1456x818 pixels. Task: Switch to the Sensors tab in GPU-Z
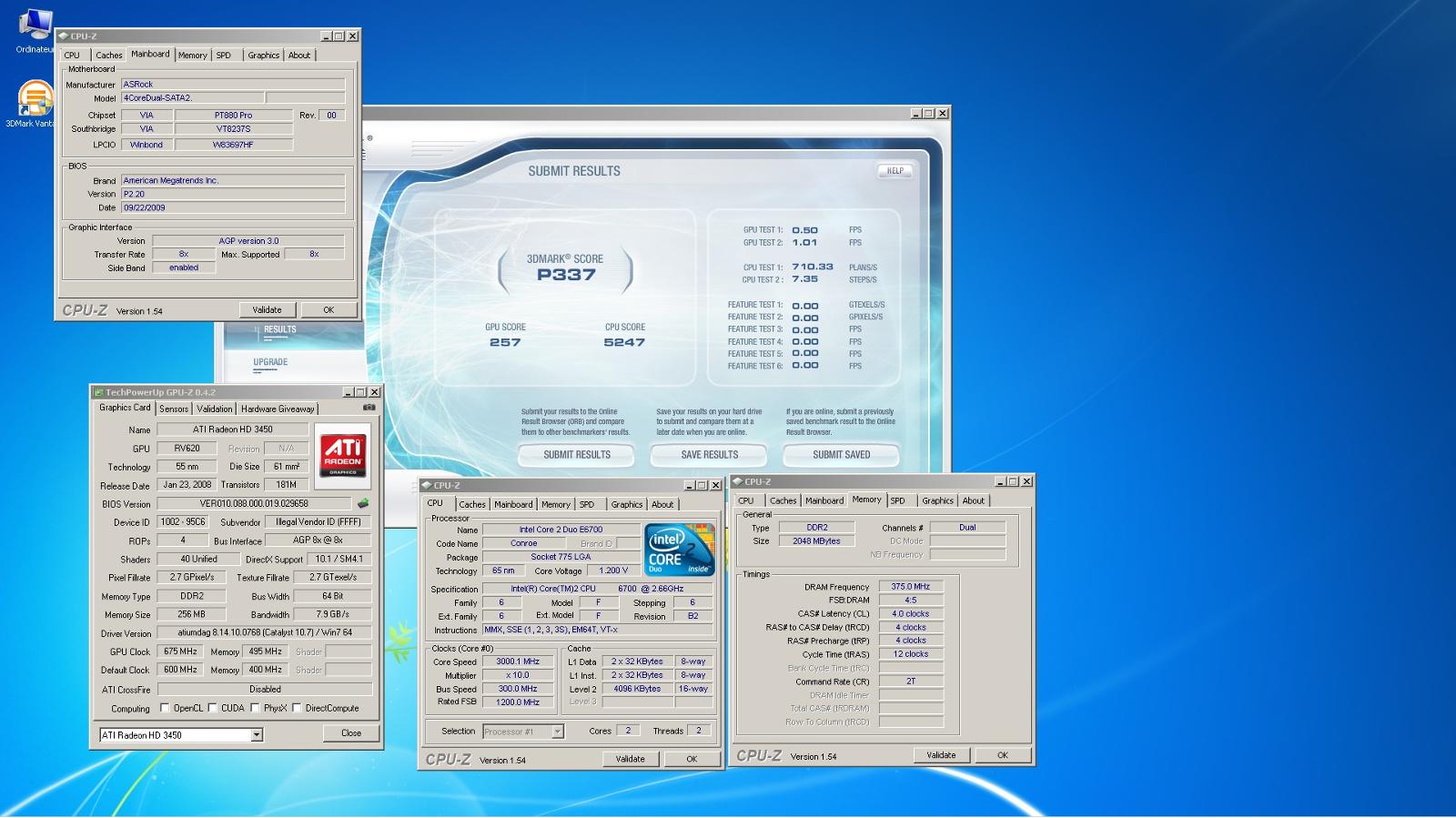tap(174, 409)
